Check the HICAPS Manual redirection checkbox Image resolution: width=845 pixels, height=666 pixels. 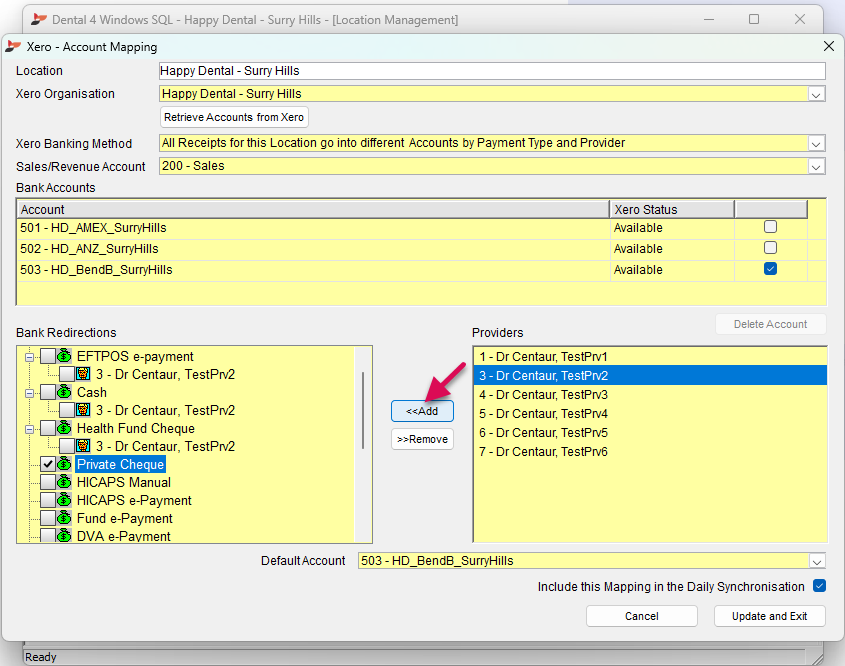[48, 482]
